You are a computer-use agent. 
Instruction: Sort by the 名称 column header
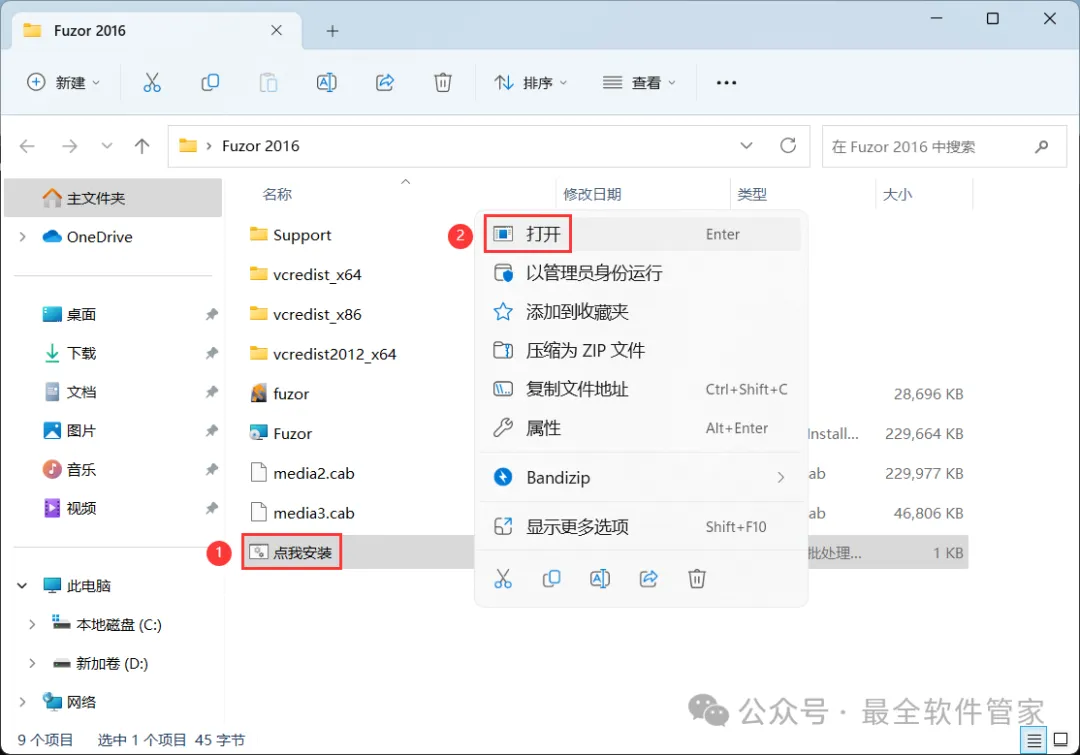[277, 194]
